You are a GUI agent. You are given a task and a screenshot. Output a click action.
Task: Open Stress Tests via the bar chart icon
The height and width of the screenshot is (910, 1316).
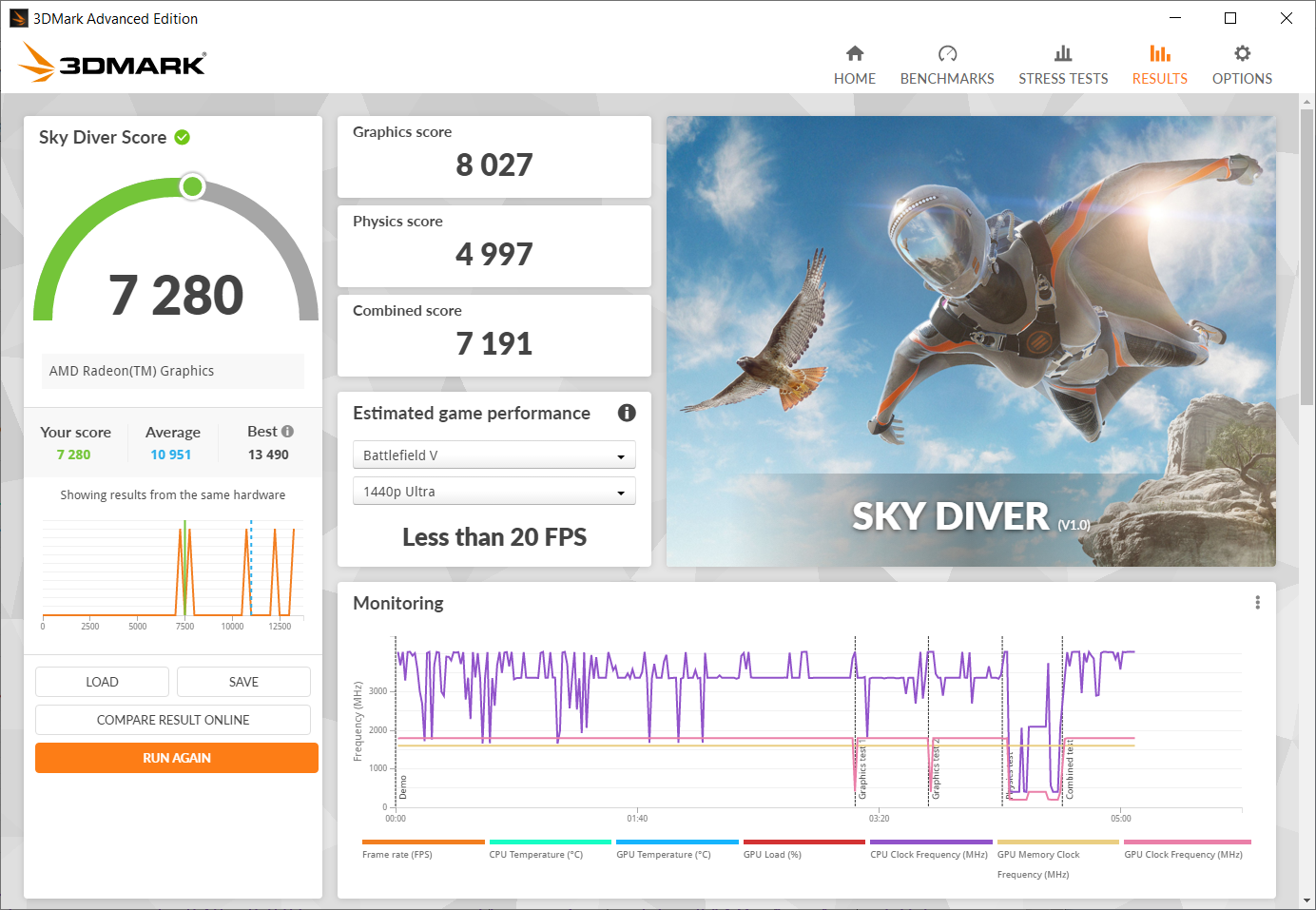point(1063,53)
